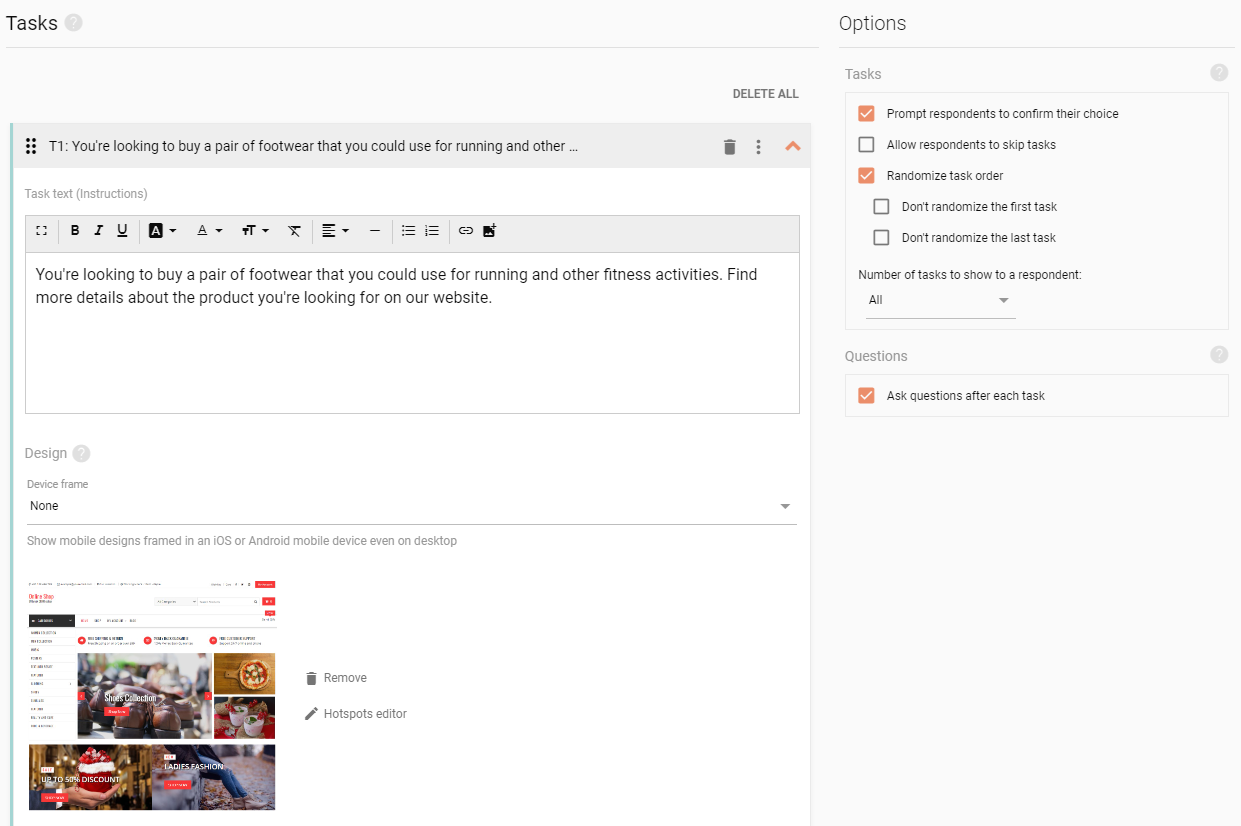Image resolution: width=1241 pixels, height=826 pixels.
Task: Open font color dropdown
Action: pos(209,231)
